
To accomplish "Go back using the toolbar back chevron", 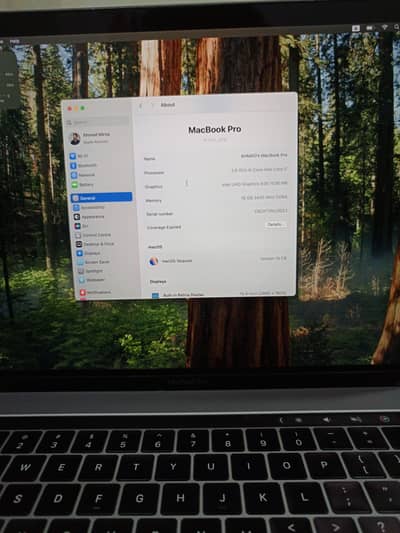I will [x=141, y=106].
